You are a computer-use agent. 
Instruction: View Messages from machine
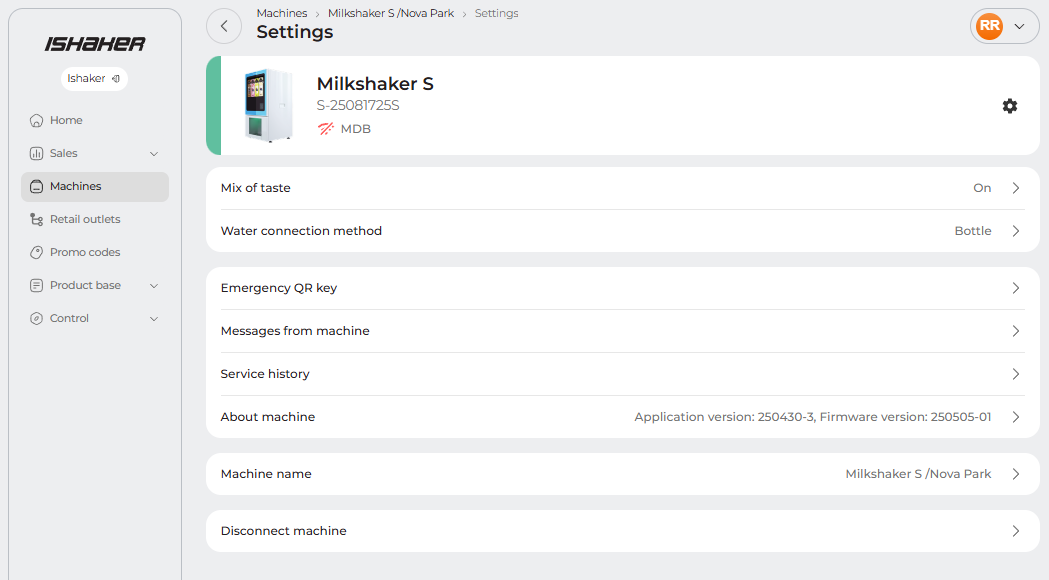(622, 331)
